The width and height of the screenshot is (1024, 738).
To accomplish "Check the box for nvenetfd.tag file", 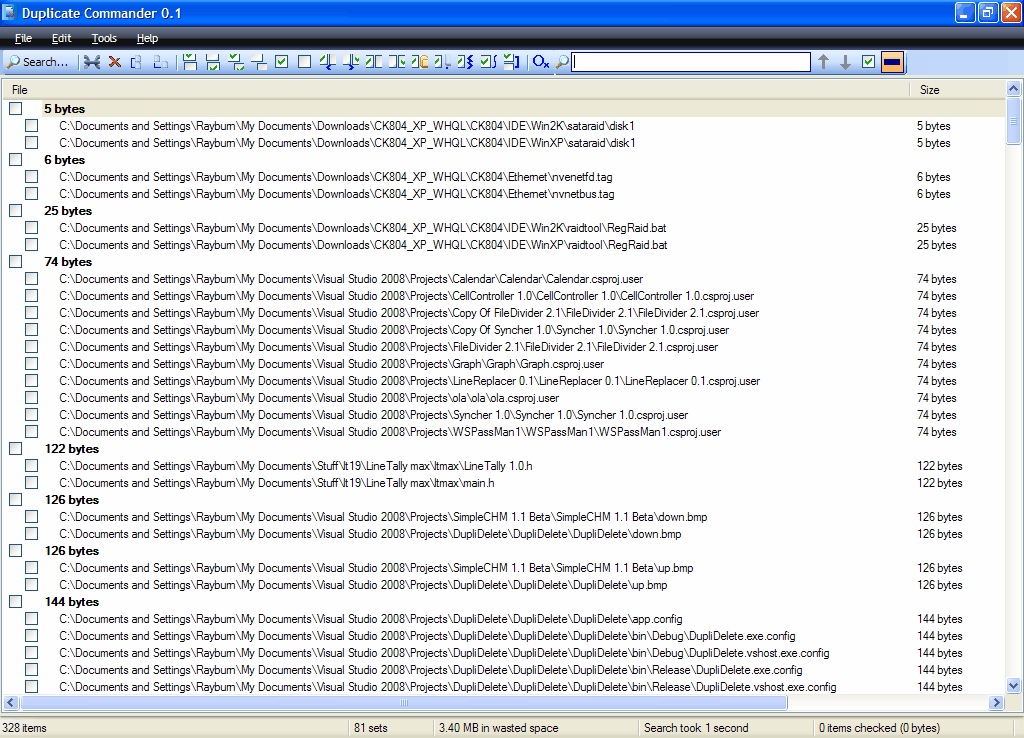I will (31, 177).
